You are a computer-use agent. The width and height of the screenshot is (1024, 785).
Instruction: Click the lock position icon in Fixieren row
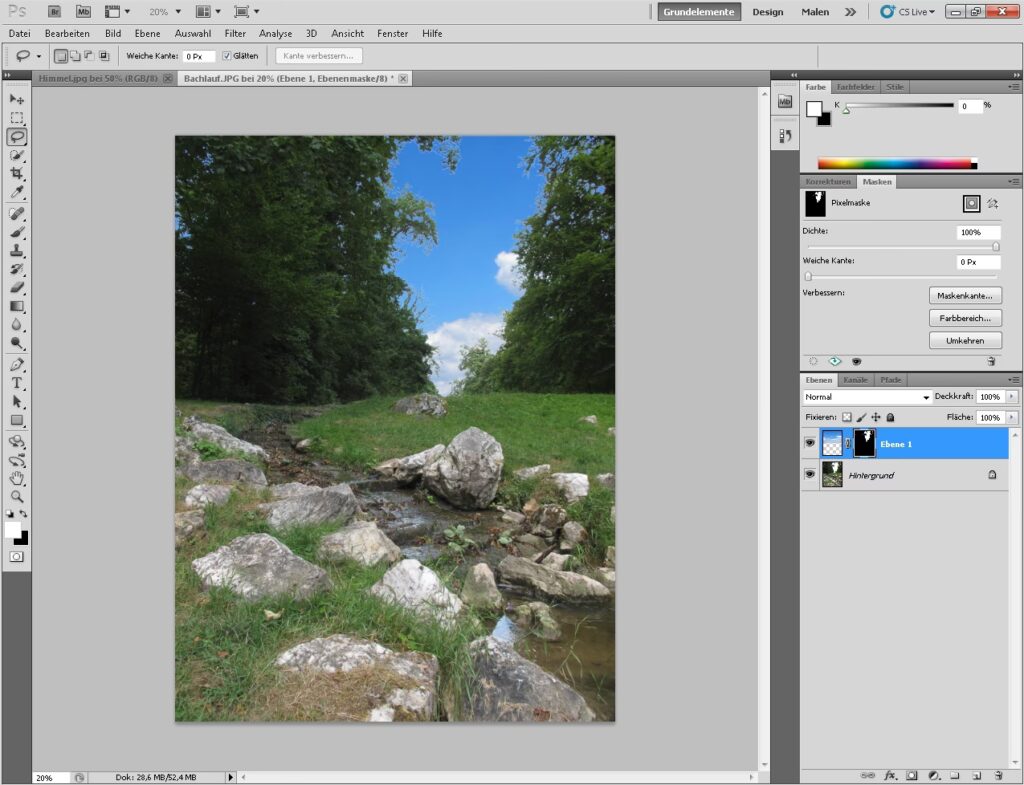875,417
